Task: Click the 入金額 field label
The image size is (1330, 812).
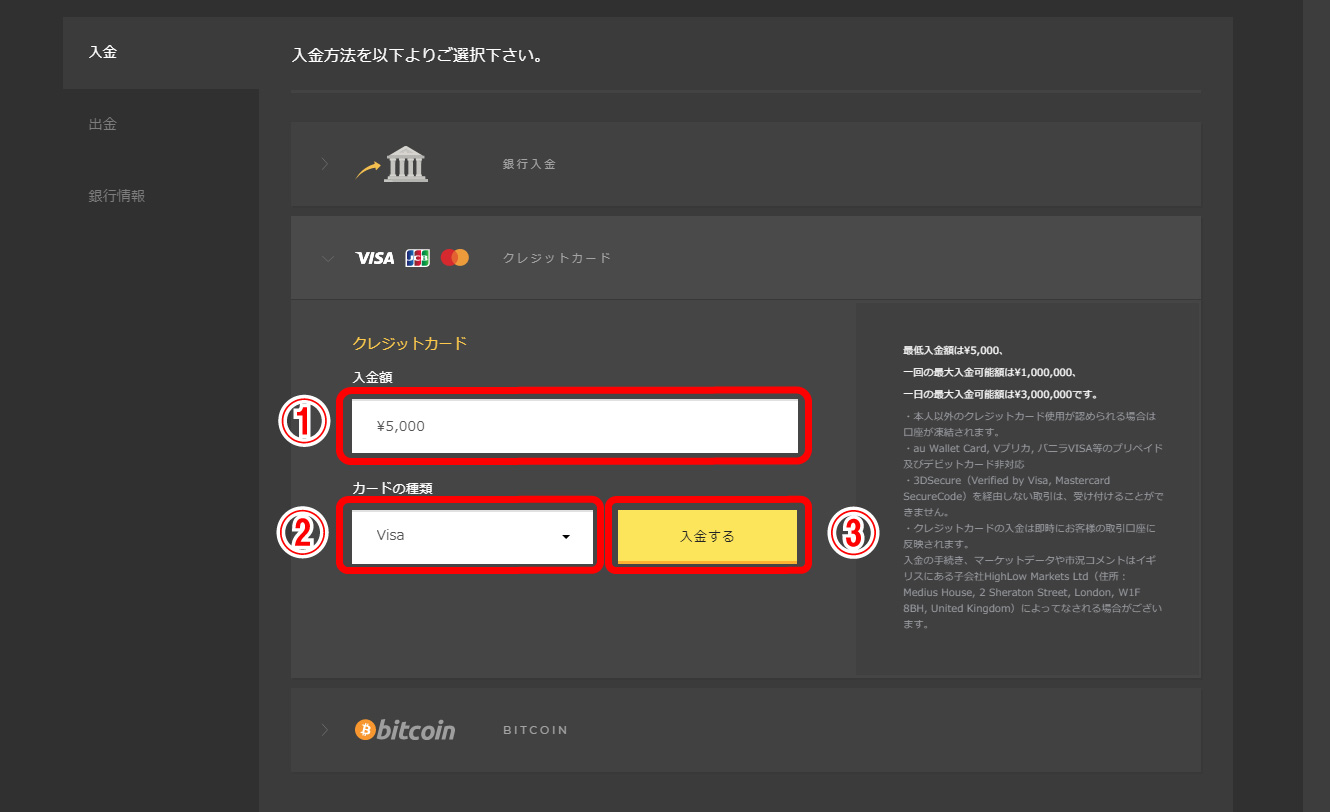Action: pos(372,378)
